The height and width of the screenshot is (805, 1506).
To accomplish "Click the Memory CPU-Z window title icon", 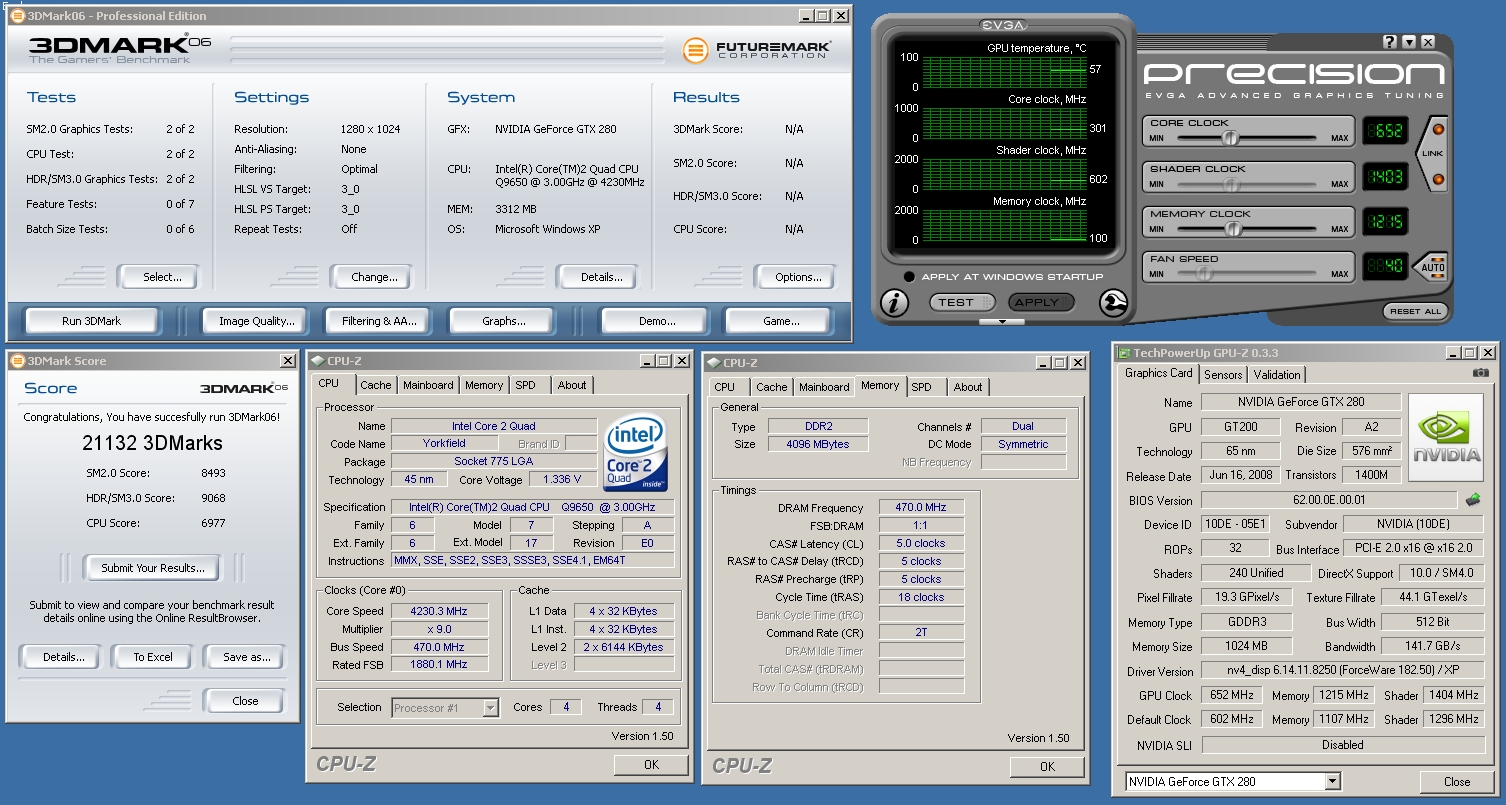I will tap(713, 363).
